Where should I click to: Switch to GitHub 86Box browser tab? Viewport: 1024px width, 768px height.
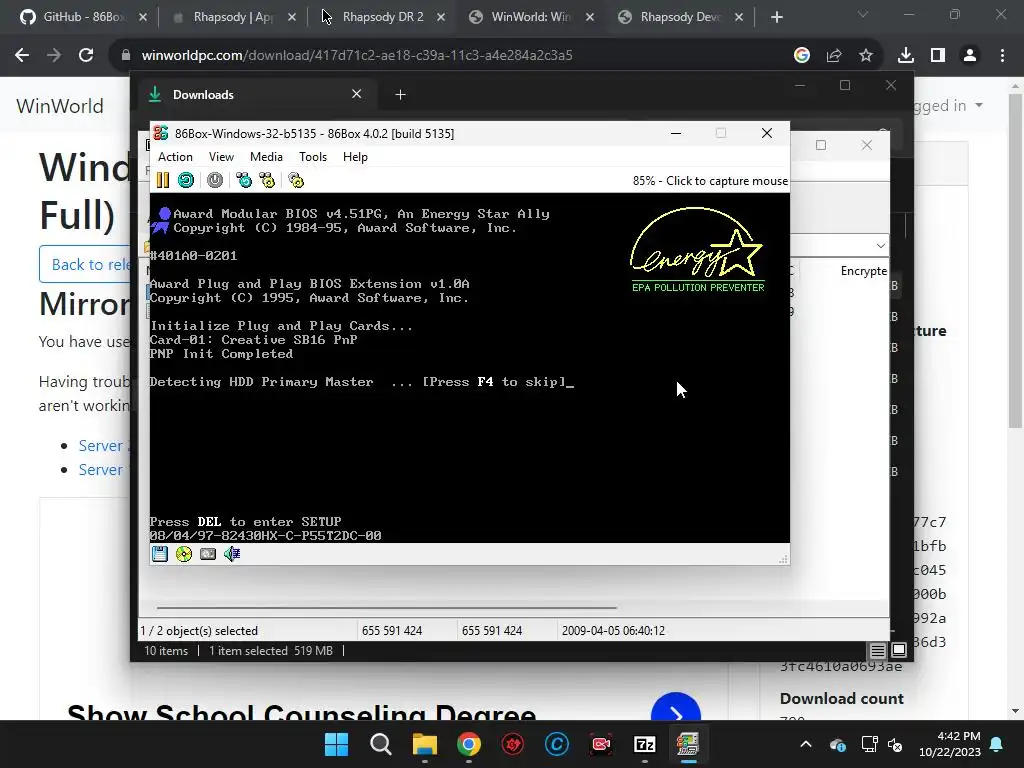point(83,17)
